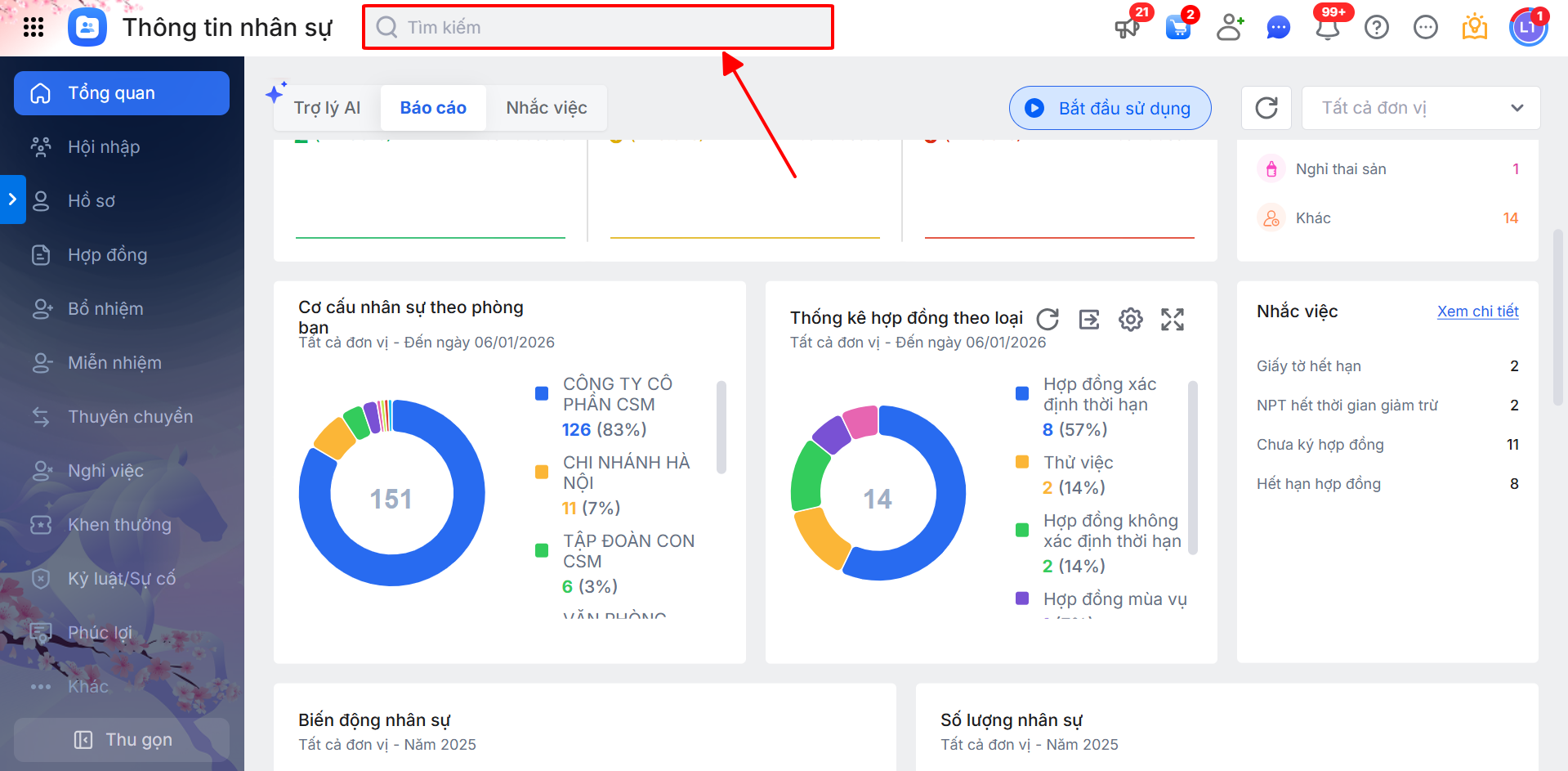Screen dimensions: 1568x771
Task: Click the Bổ nhiệm sidebar icon
Action: pos(41,309)
